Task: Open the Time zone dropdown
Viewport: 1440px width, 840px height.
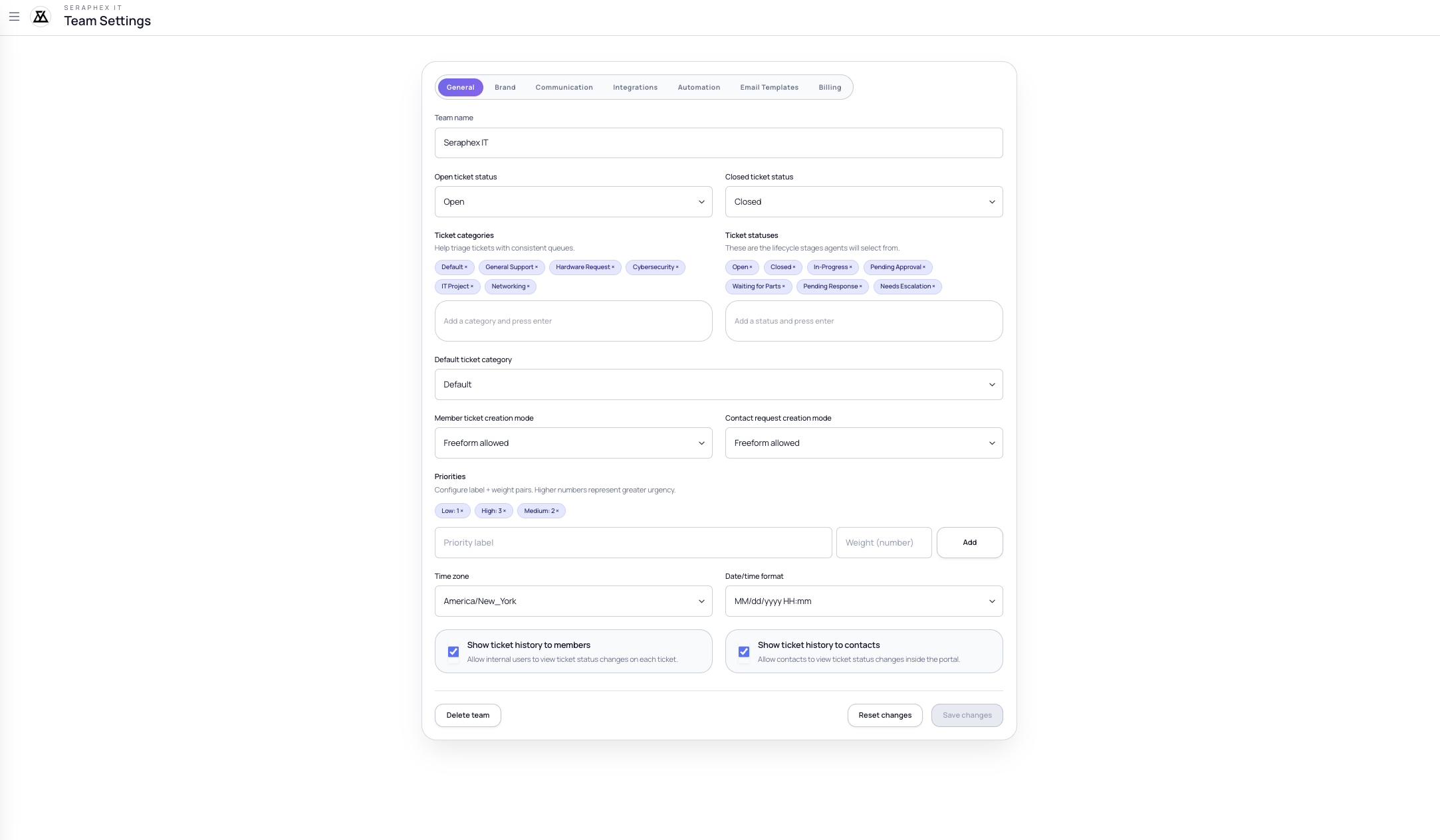Action: pos(573,601)
